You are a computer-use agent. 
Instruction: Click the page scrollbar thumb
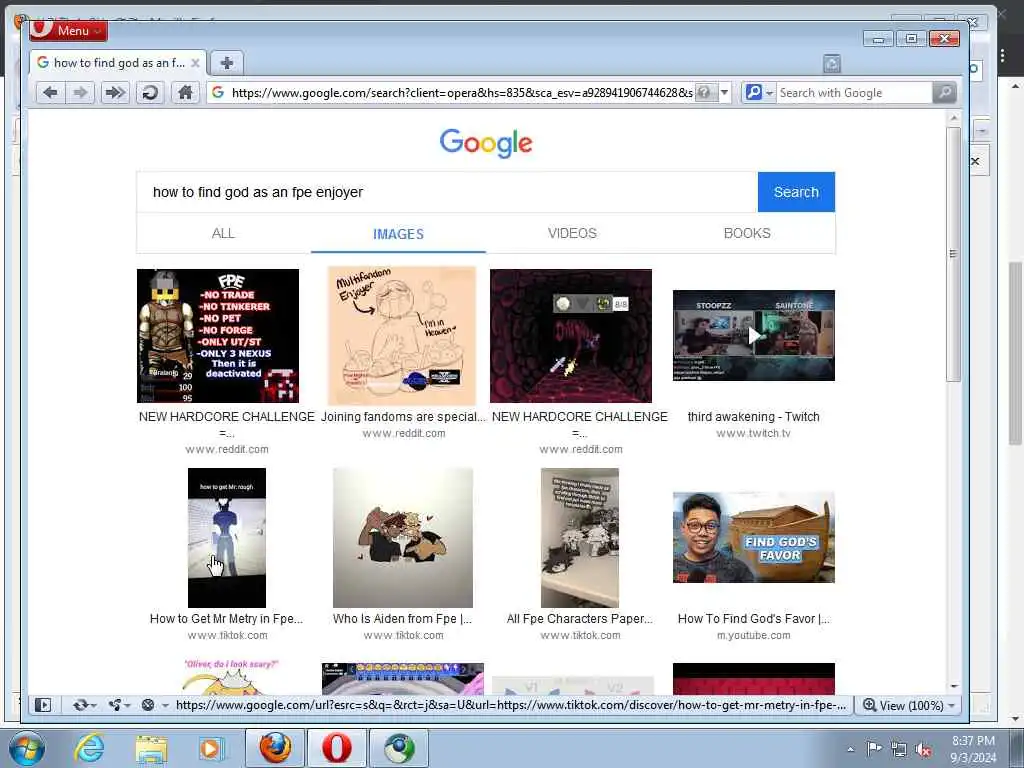click(954, 255)
